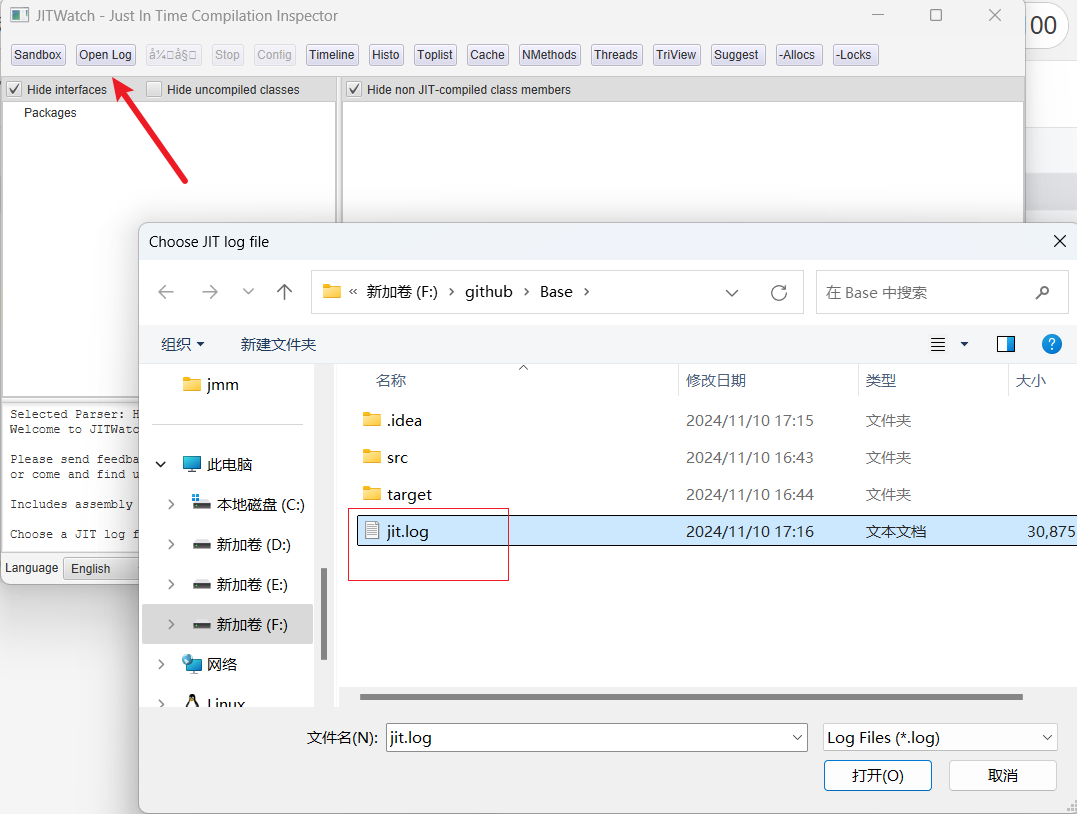Open the Log Files (*.log) filter dropdown

point(939,738)
